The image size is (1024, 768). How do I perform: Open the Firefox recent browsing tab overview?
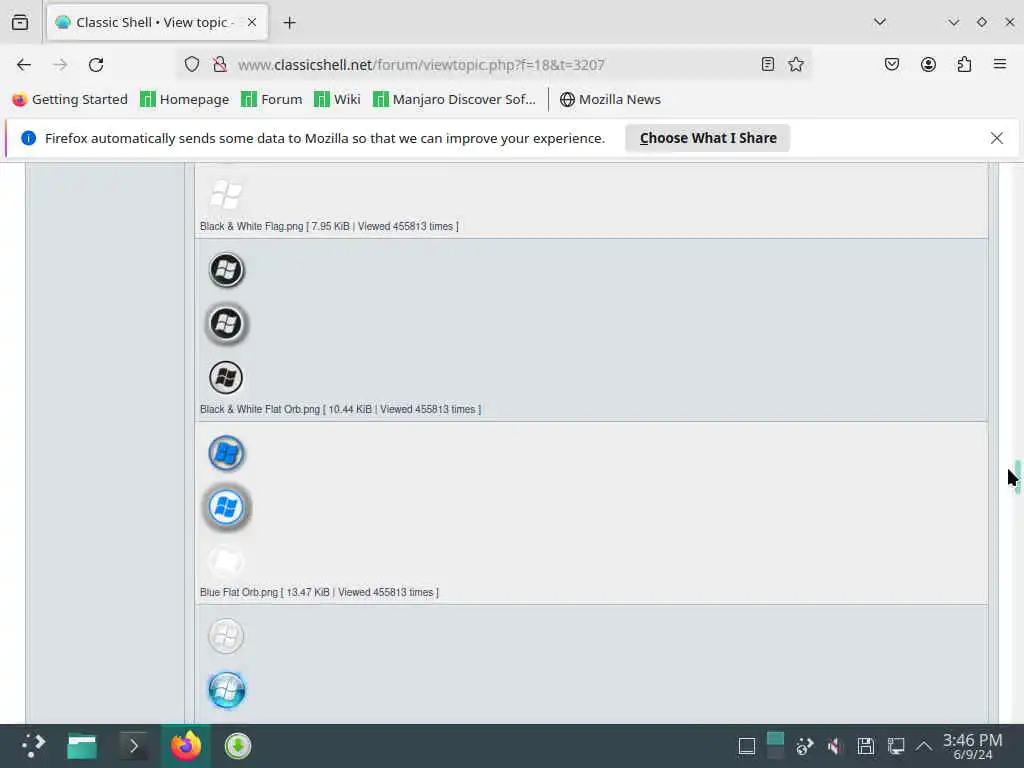point(20,22)
